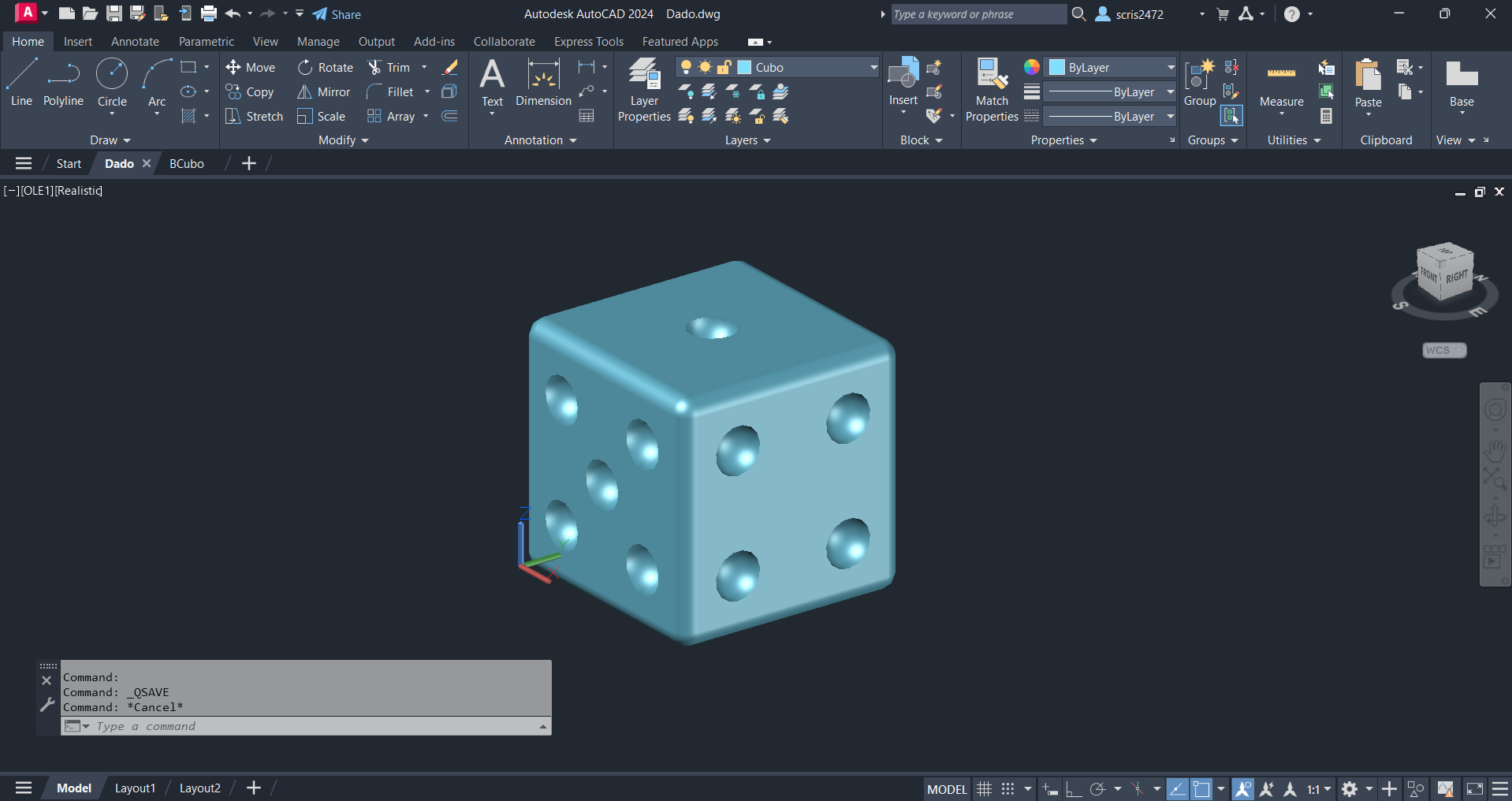Toggle Snap mode in status bar
This screenshot has height=801, width=1512.
coord(1007,788)
